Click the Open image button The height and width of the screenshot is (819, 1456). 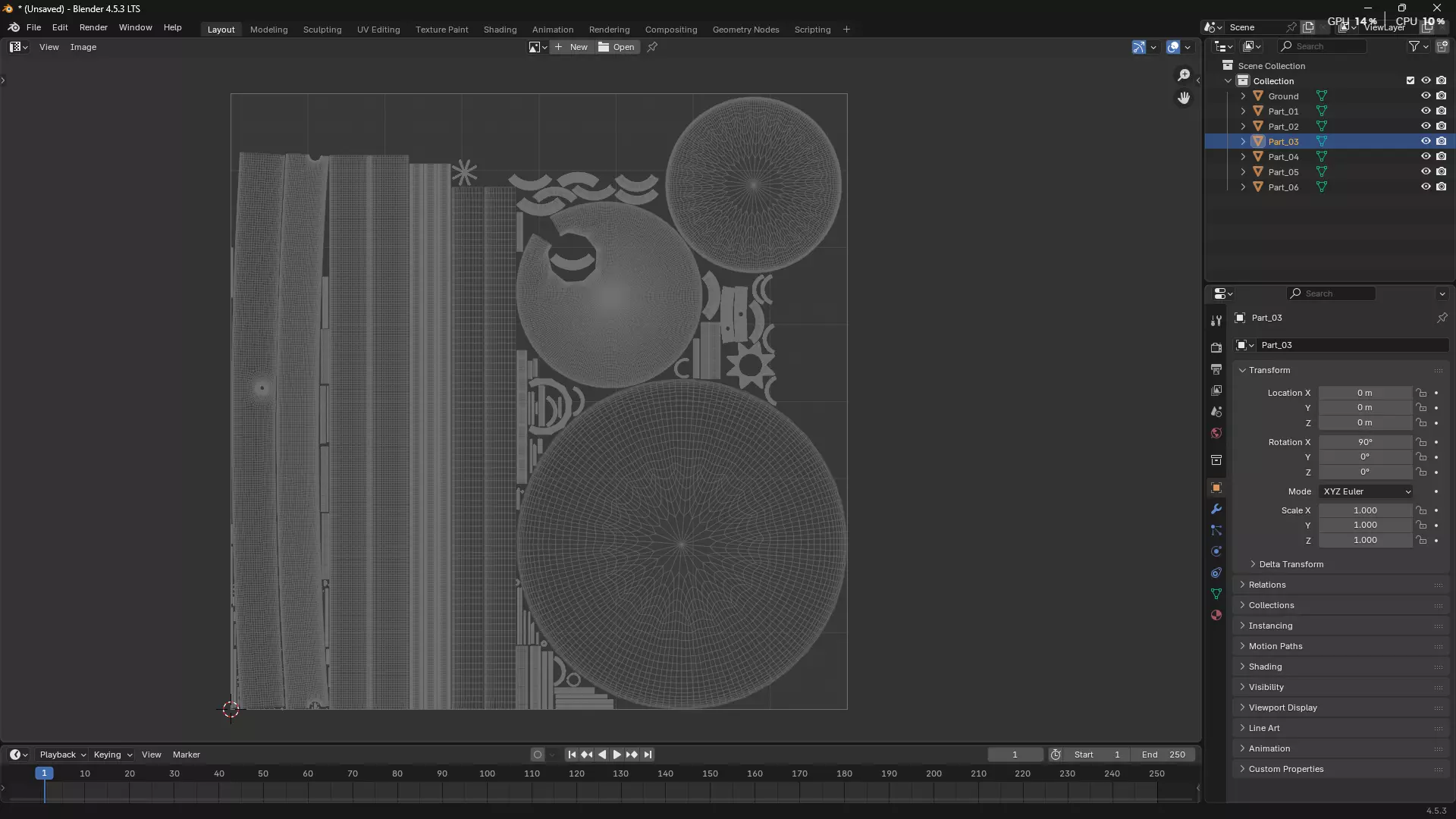coord(617,47)
